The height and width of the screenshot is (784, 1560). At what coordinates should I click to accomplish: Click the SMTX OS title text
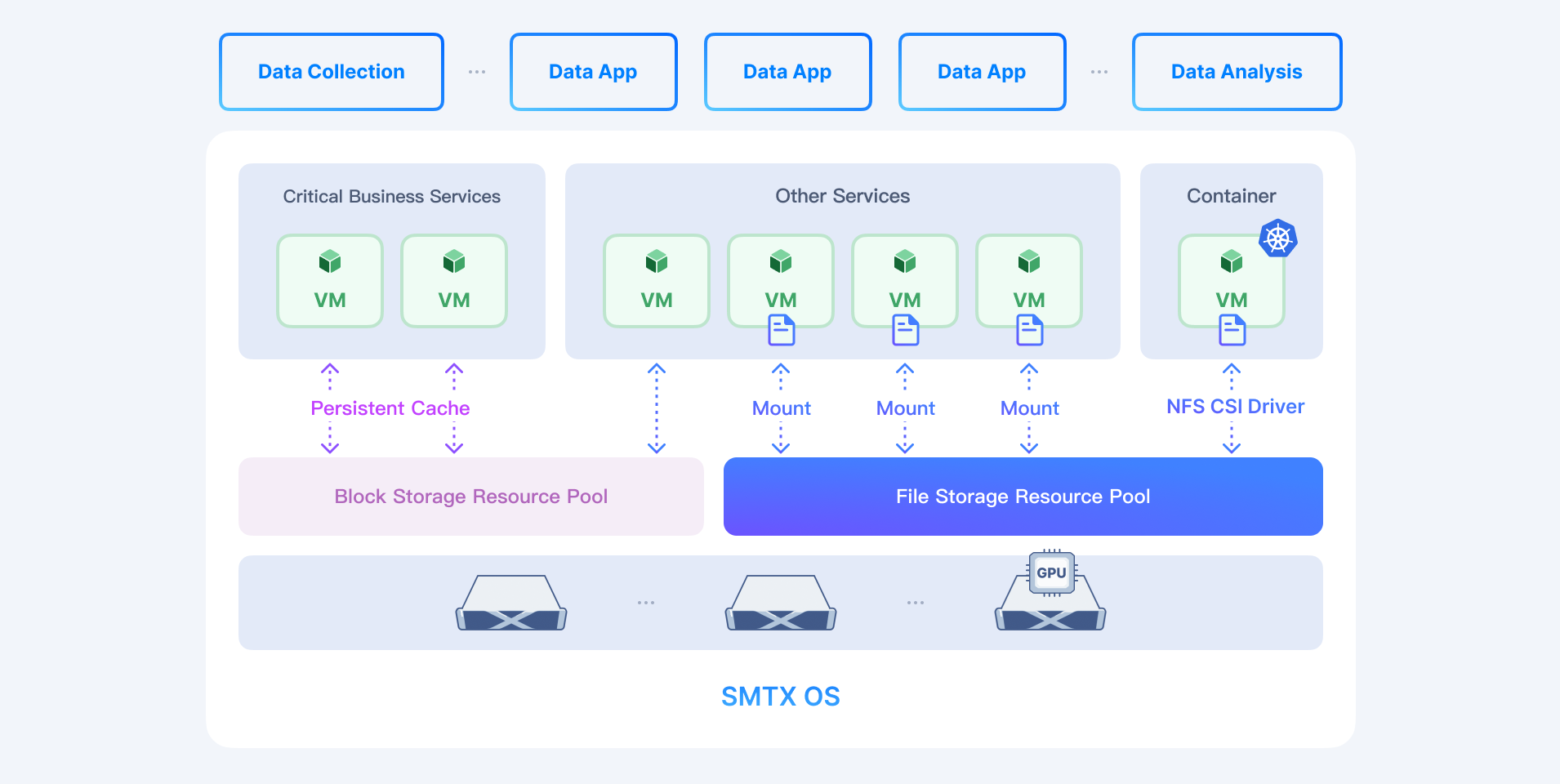coord(780,697)
